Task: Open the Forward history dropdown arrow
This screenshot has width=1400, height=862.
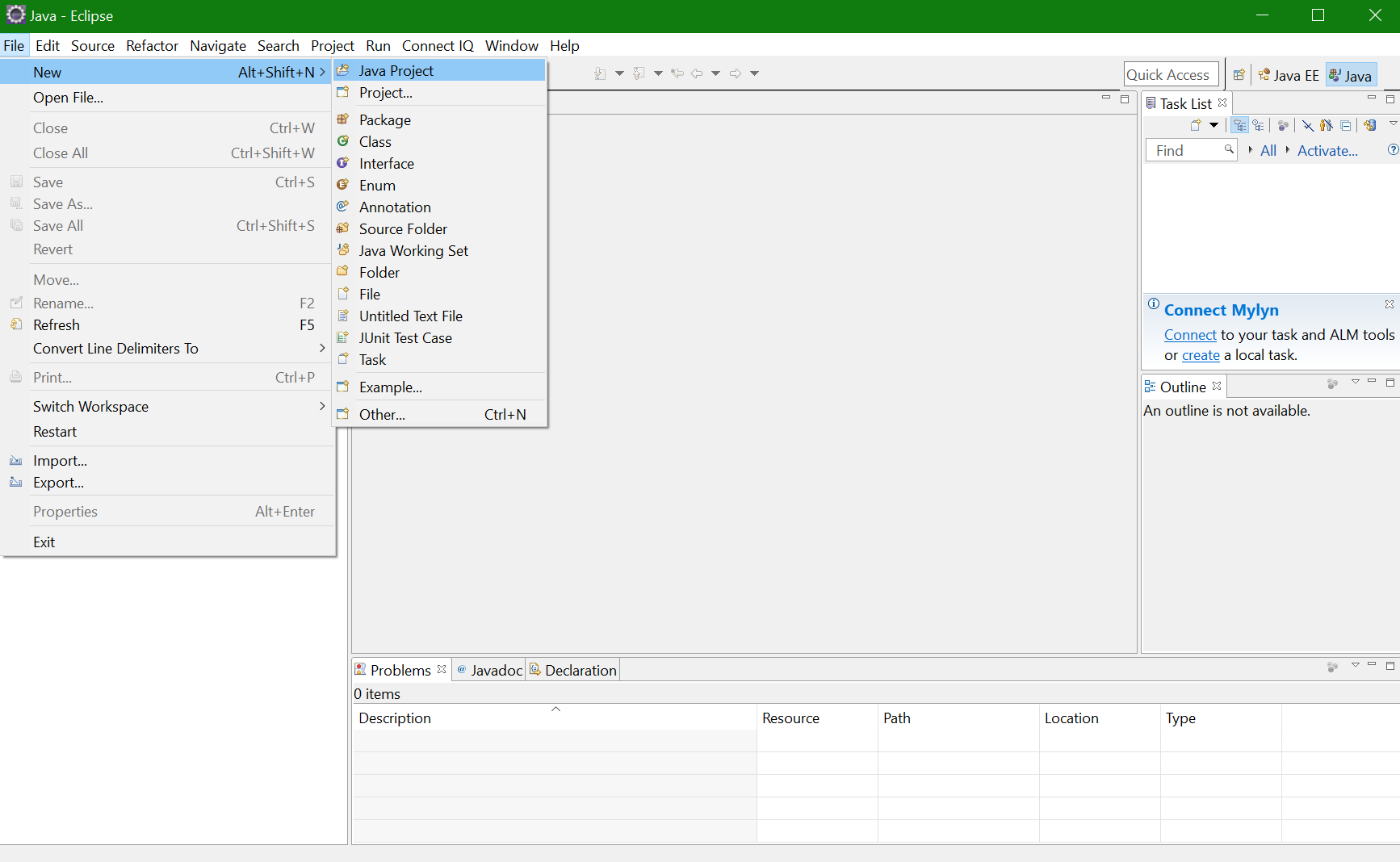Action: point(754,73)
